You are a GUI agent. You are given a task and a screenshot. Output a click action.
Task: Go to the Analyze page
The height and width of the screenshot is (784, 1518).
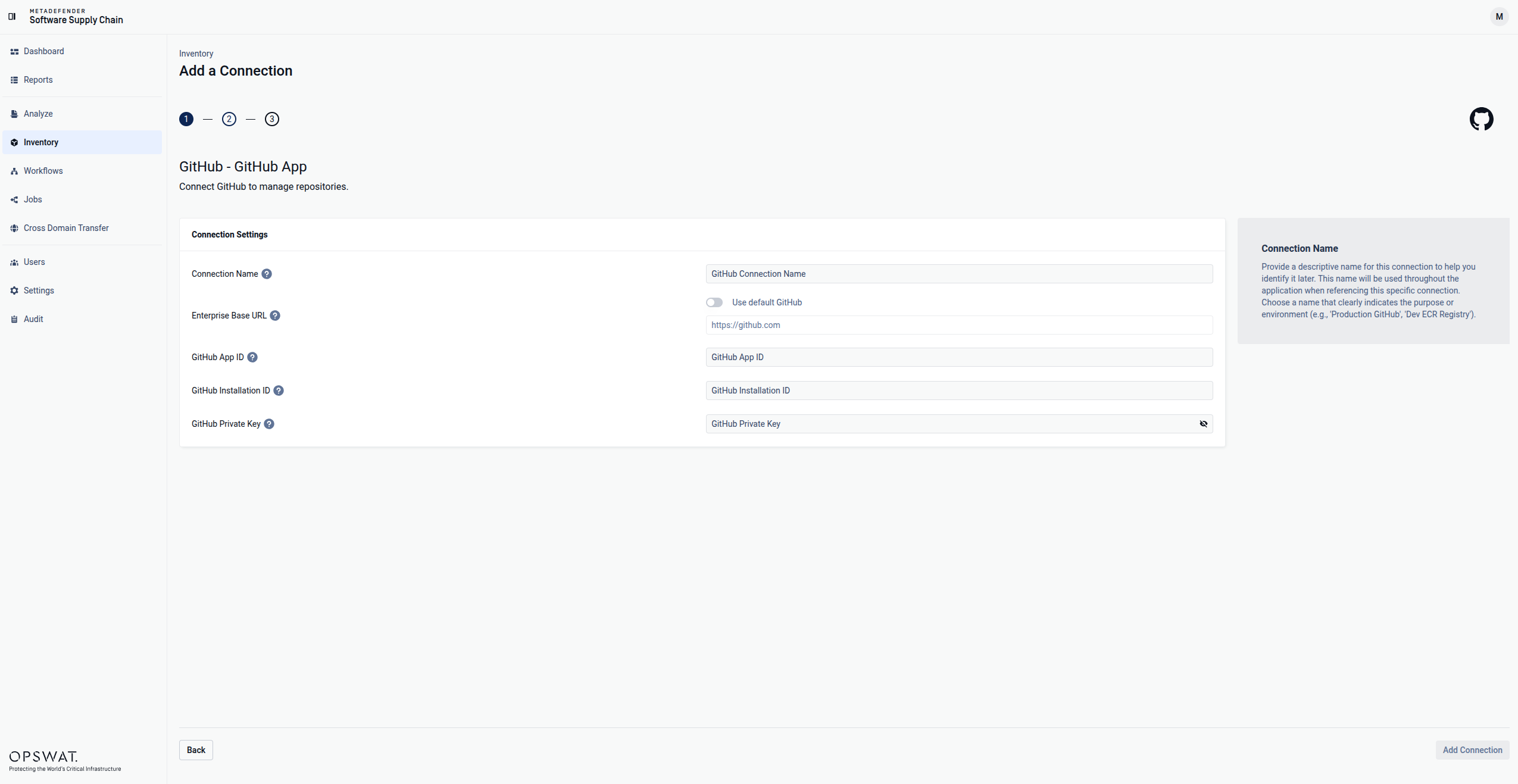82,114
